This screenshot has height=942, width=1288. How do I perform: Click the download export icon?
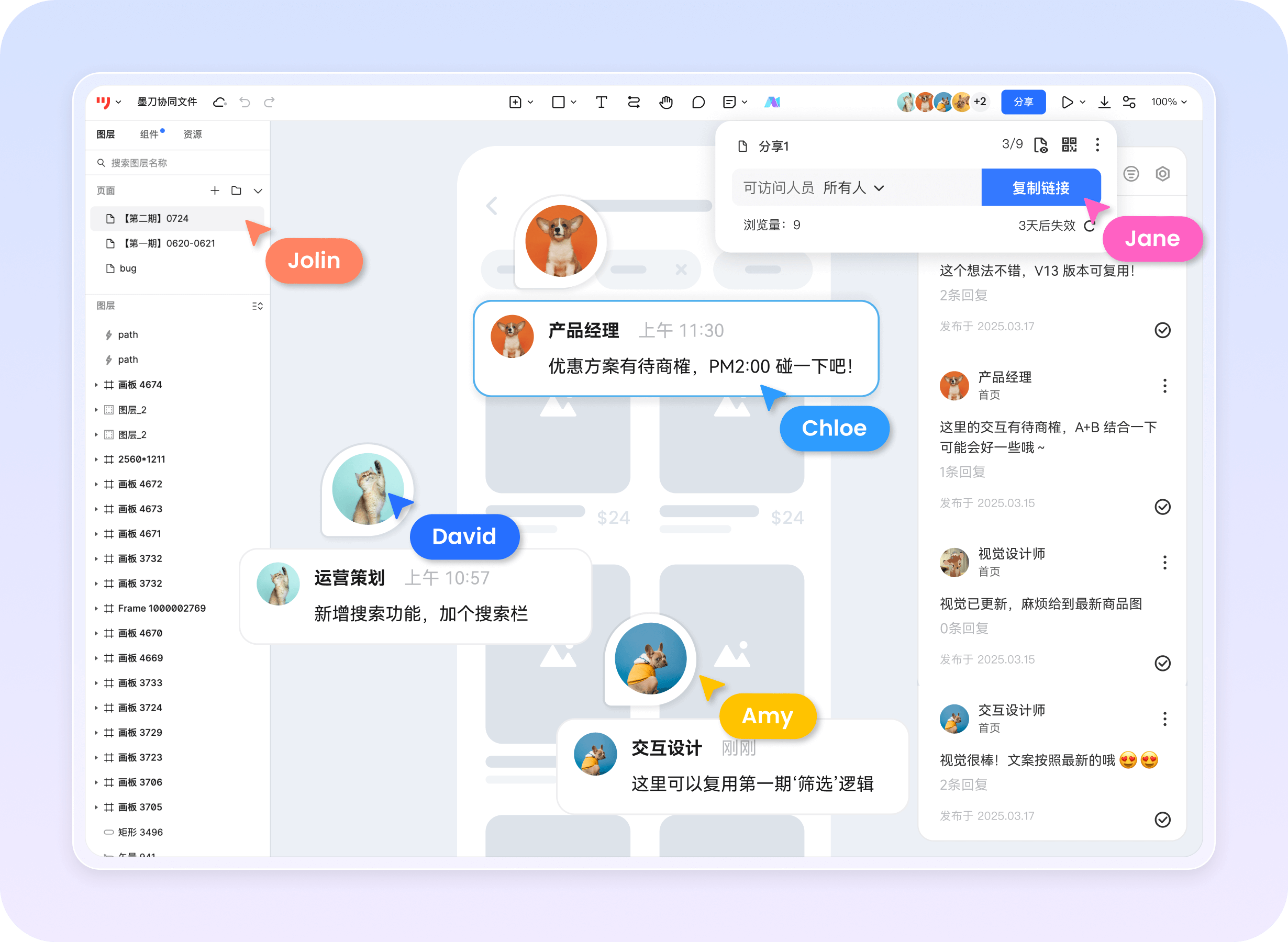1104,102
